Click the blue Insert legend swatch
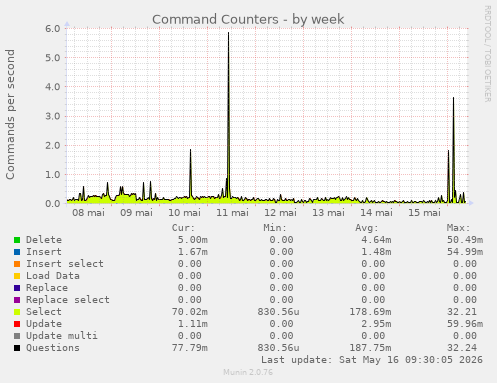Image resolution: width=497 pixels, height=383 pixels. 17,252
